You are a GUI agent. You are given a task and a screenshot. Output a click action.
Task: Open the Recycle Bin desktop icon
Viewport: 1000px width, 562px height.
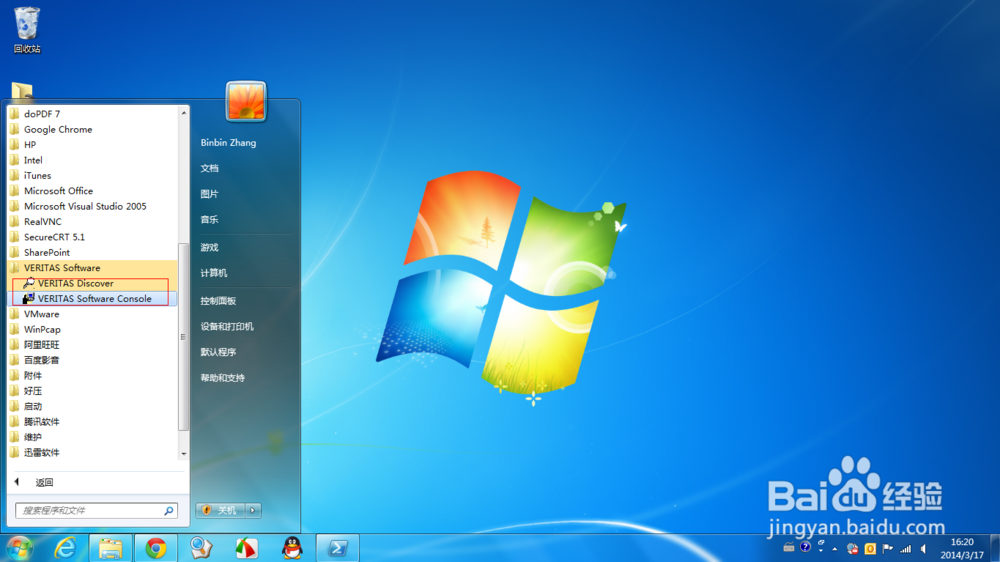(27, 29)
